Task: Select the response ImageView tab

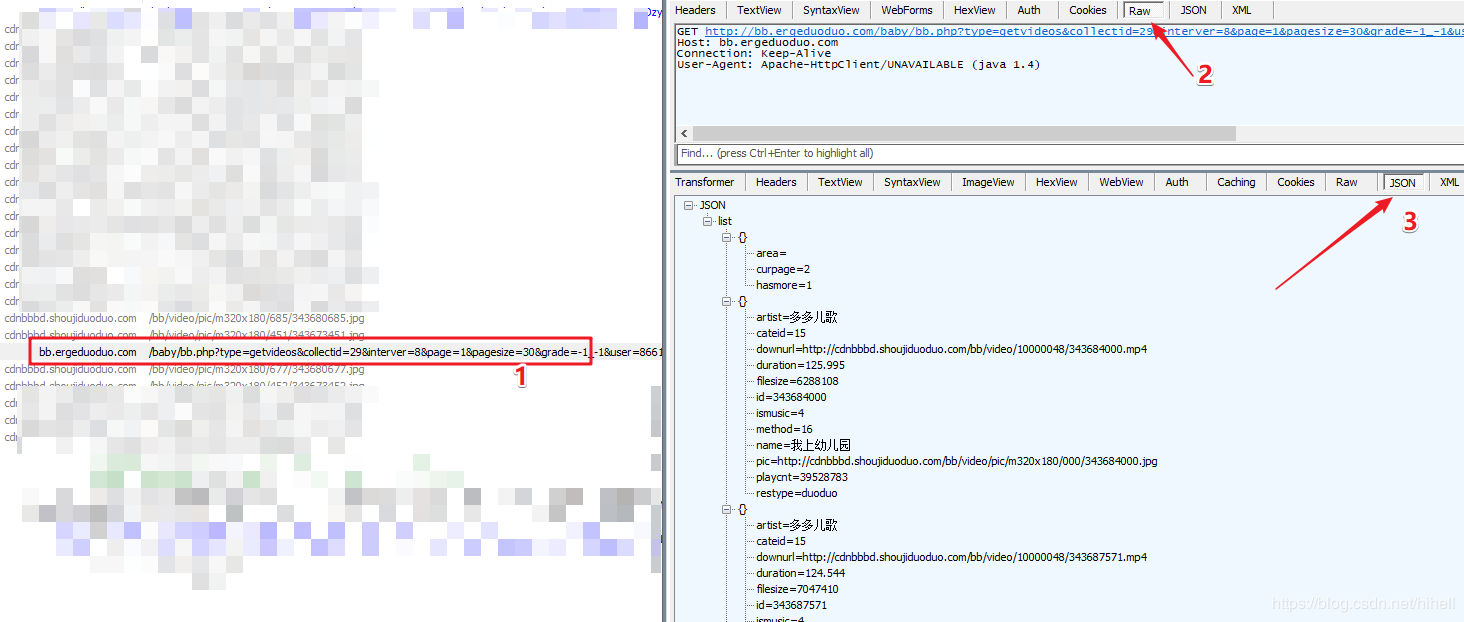Action: pyautogui.click(x=988, y=182)
